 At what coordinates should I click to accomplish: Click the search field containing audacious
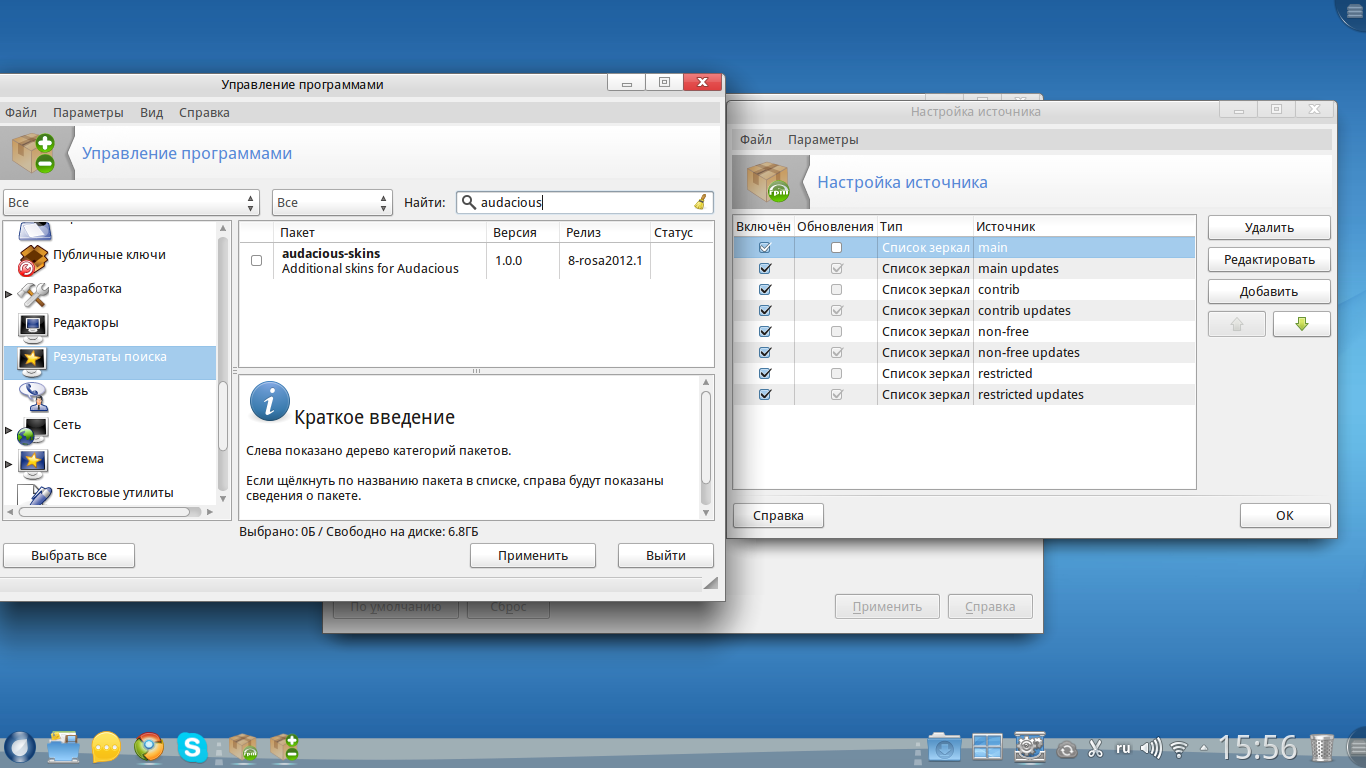click(584, 202)
